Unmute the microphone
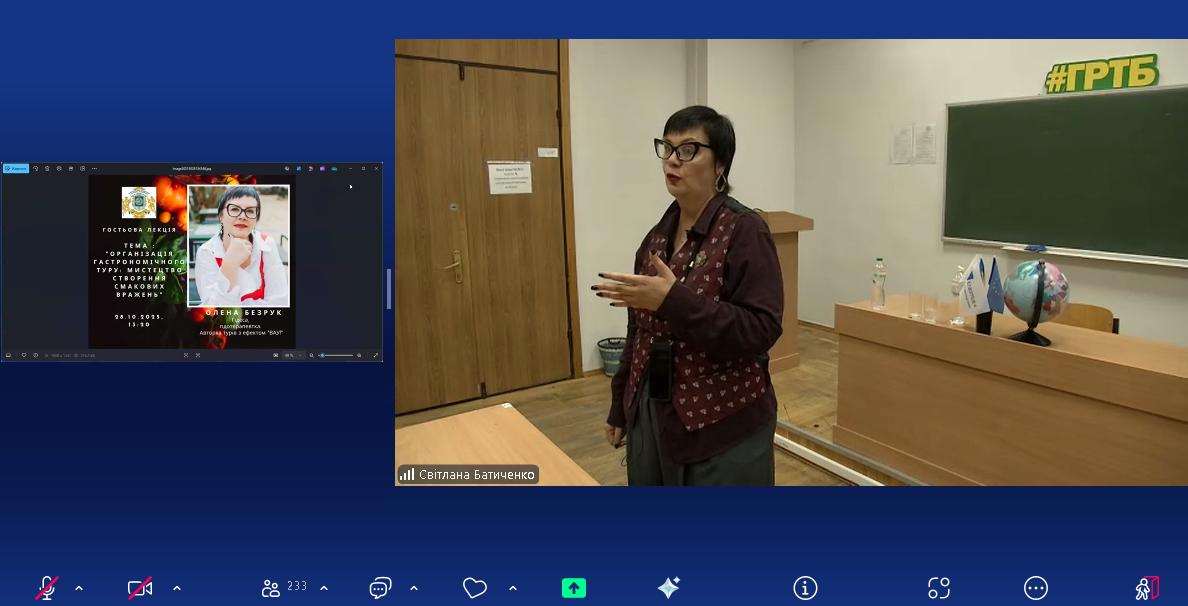 point(47,588)
